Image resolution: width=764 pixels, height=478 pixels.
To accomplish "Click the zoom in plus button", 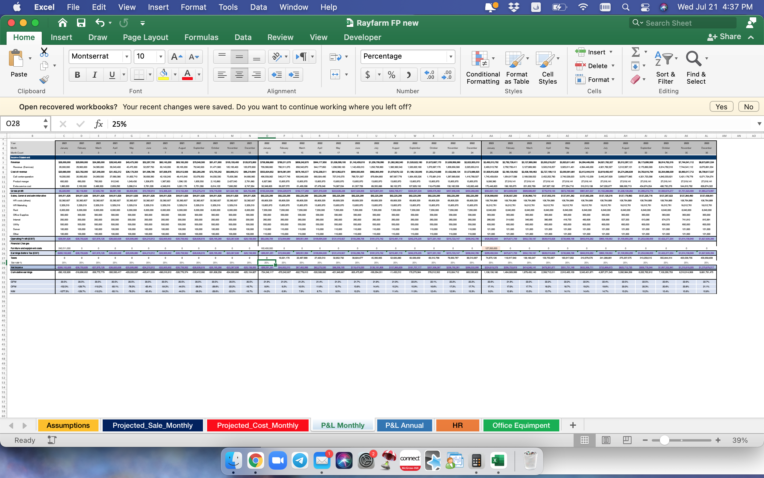I will [x=718, y=440].
